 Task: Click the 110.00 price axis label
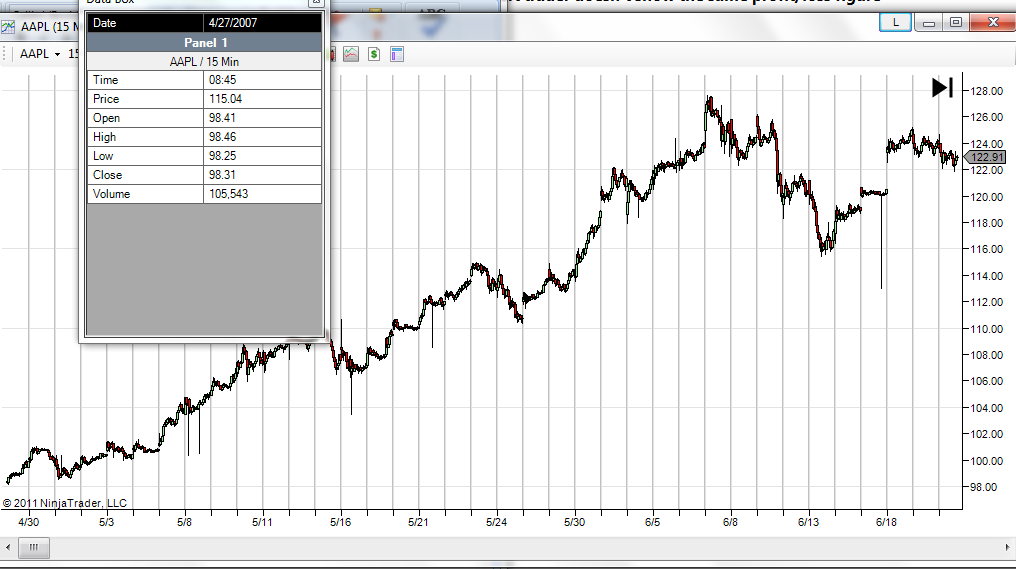point(986,329)
